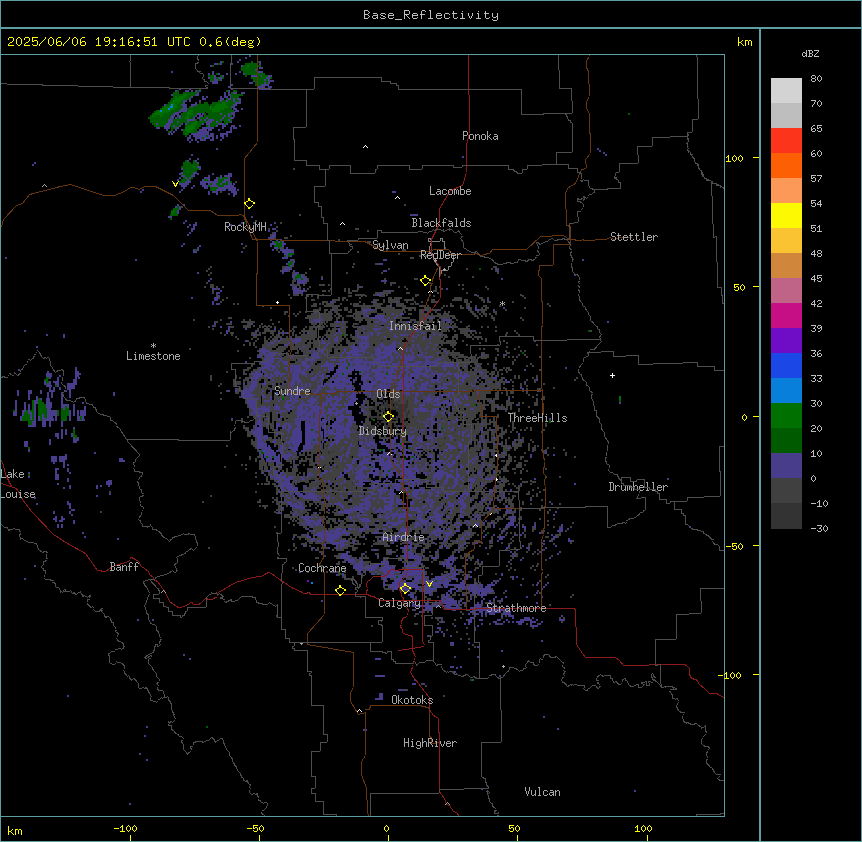Screen dimensions: 862x842
Task: Click the Airdrie city label
Action: pyautogui.click(x=403, y=537)
